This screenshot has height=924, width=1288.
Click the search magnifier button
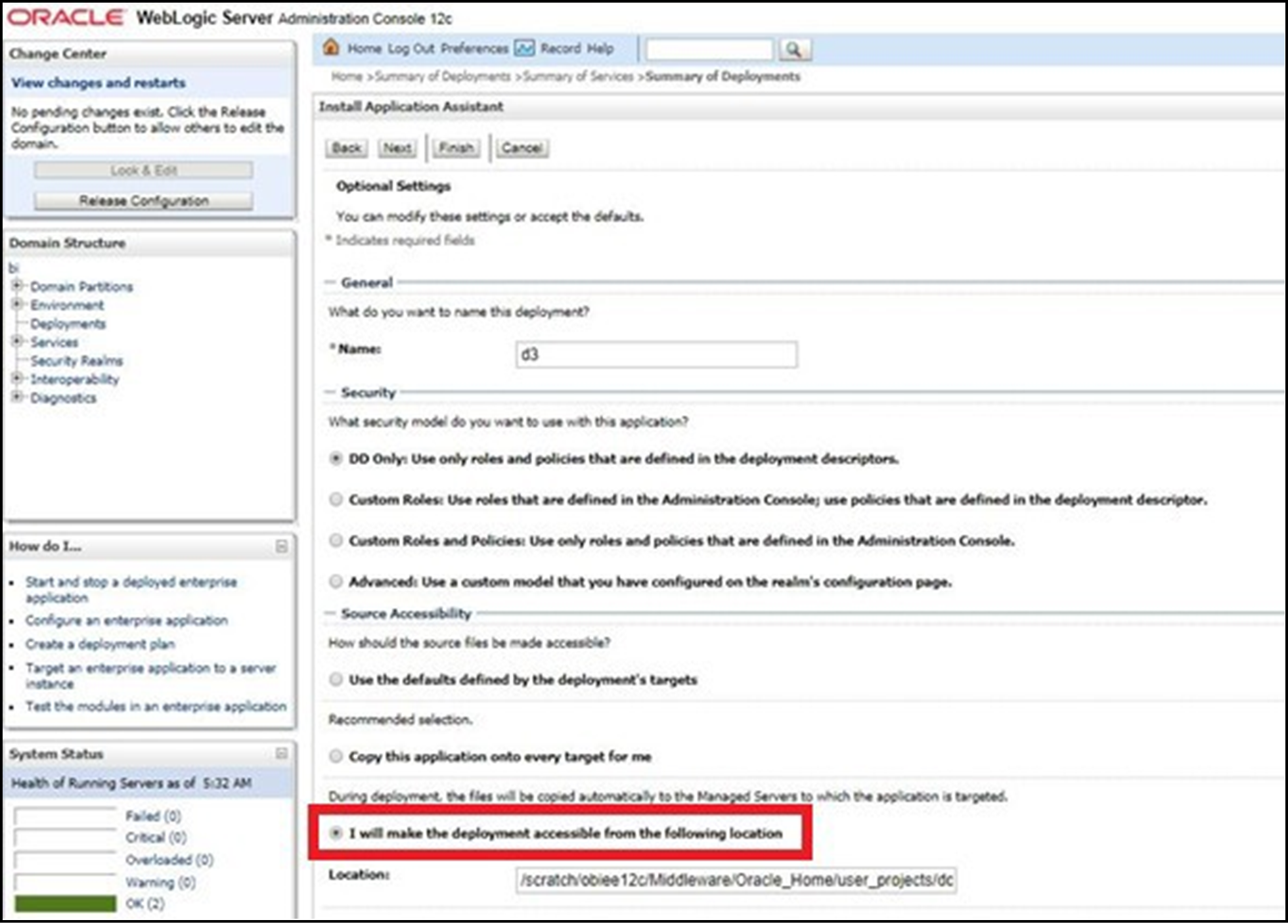coord(794,49)
